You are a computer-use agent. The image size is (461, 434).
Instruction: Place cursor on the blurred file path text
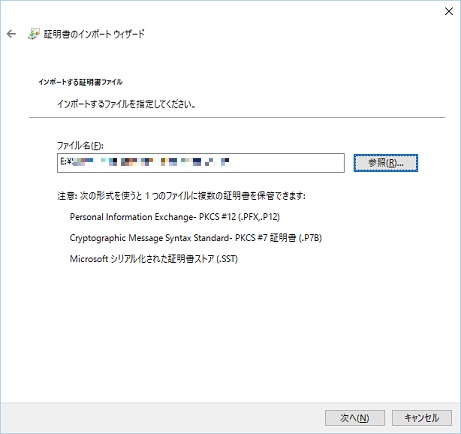[151, 162]
